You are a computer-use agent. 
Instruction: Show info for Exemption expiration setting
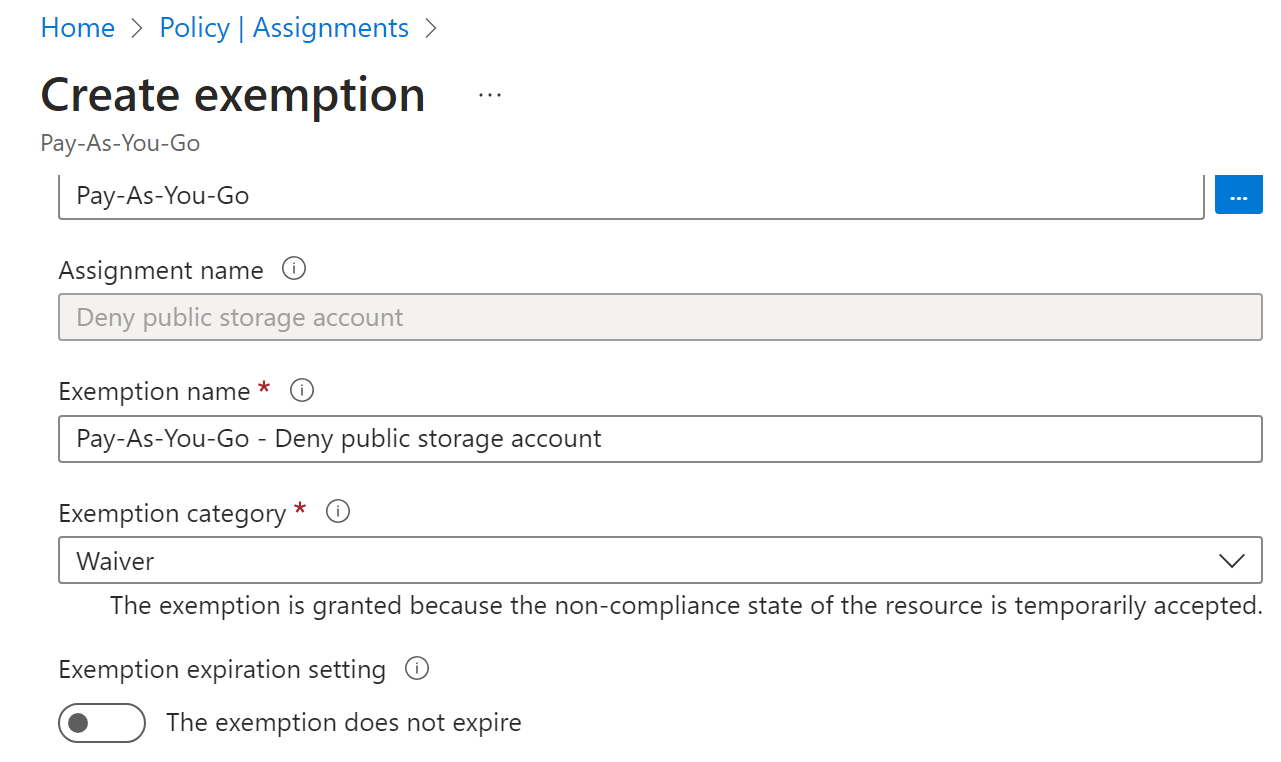click(417, 668)
